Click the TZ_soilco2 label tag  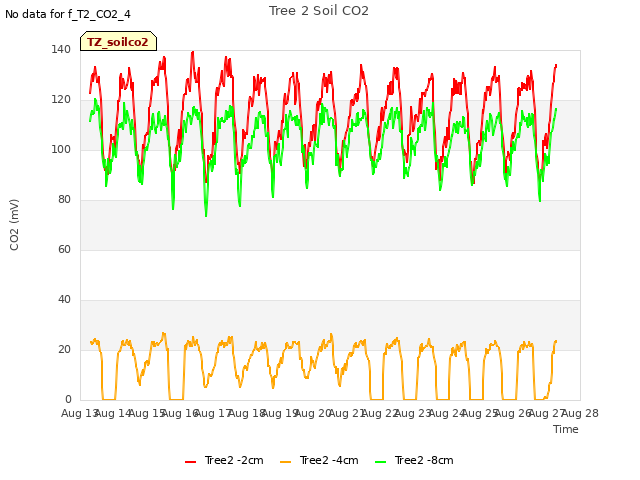coord(118,42)
